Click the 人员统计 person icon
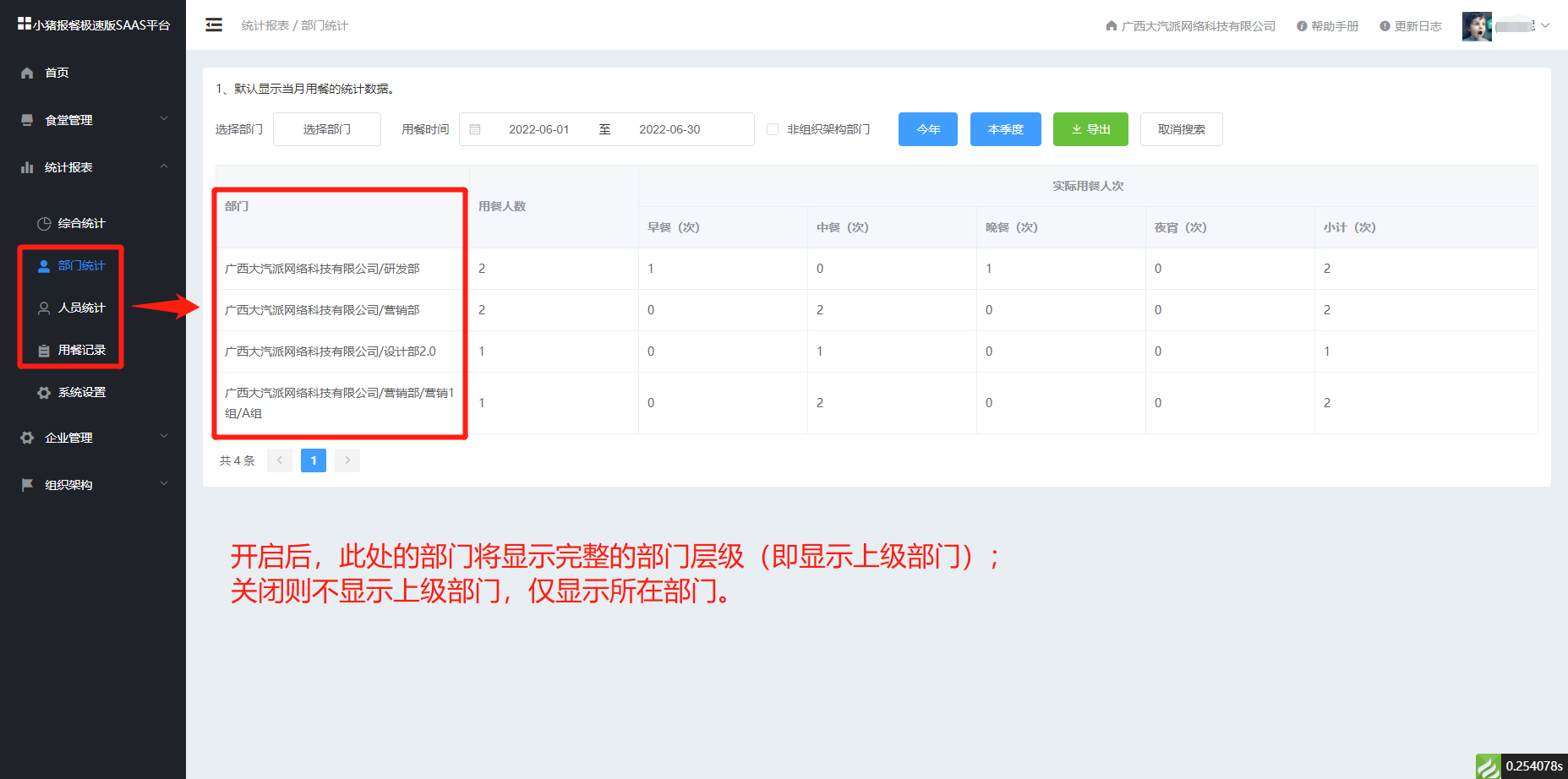The width and height of the screenshot is (1568, 779). [x=44, y=308]
